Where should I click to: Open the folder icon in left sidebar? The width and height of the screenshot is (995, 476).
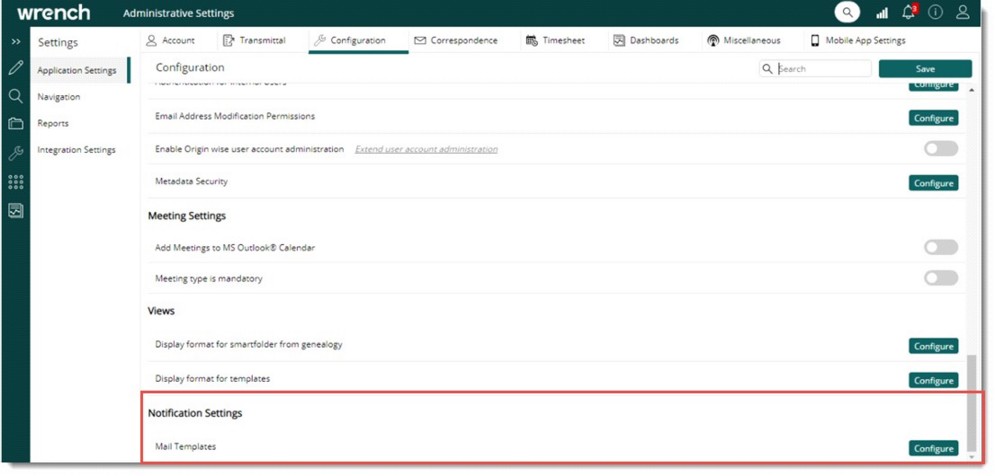point(15,124)
